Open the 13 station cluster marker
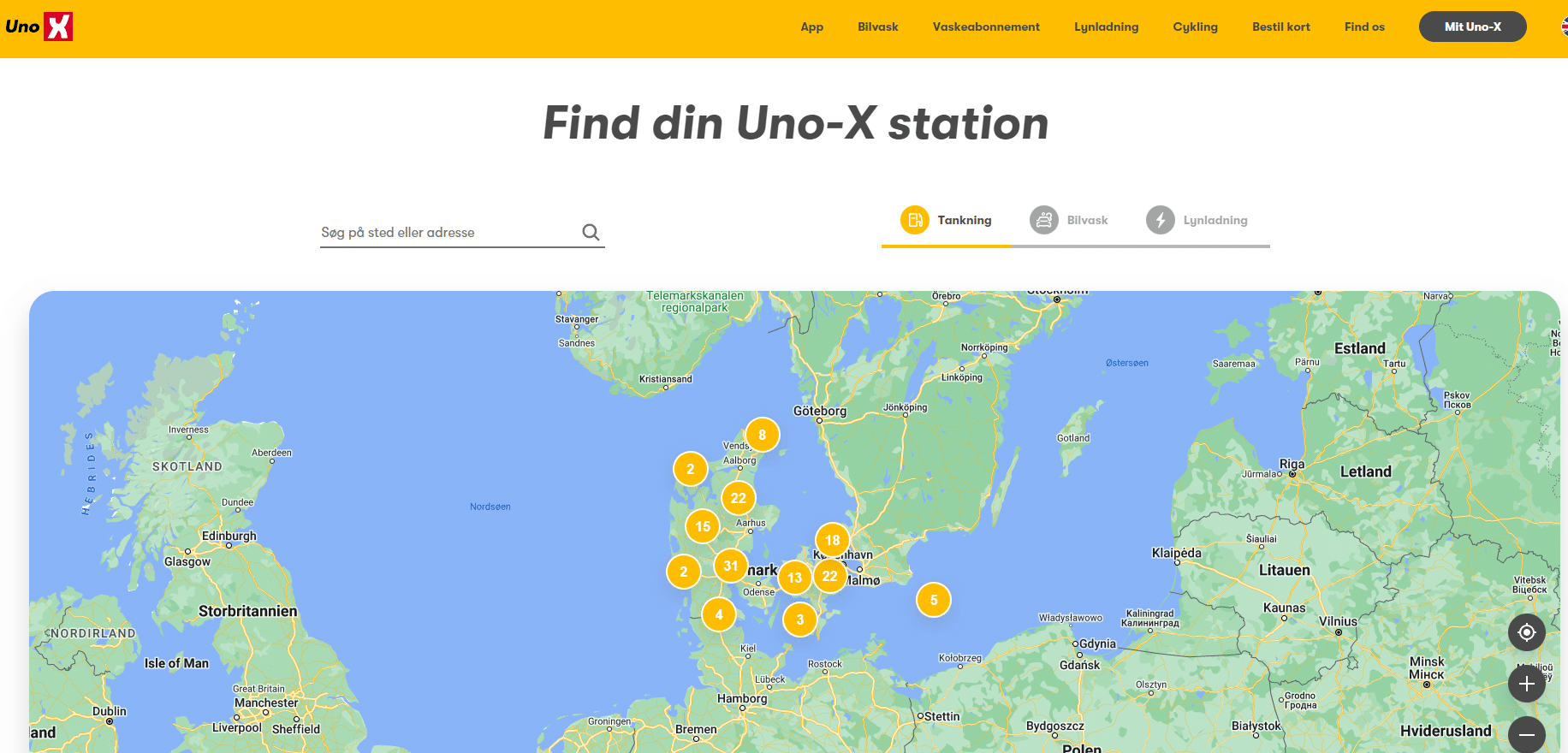The image size is (1568, 753). (794, 578)
